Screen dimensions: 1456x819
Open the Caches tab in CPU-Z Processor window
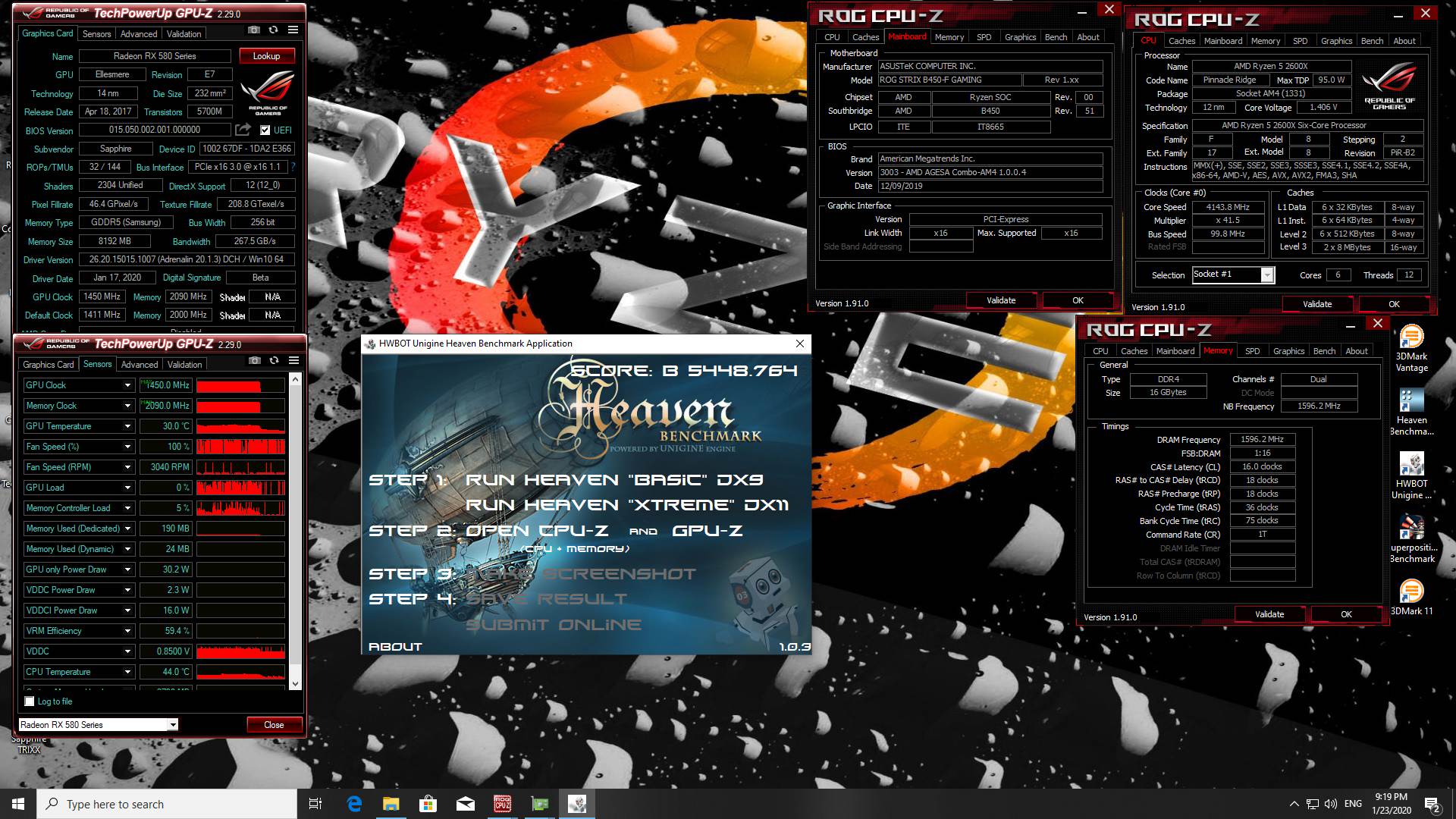(x=1181, y=41)
